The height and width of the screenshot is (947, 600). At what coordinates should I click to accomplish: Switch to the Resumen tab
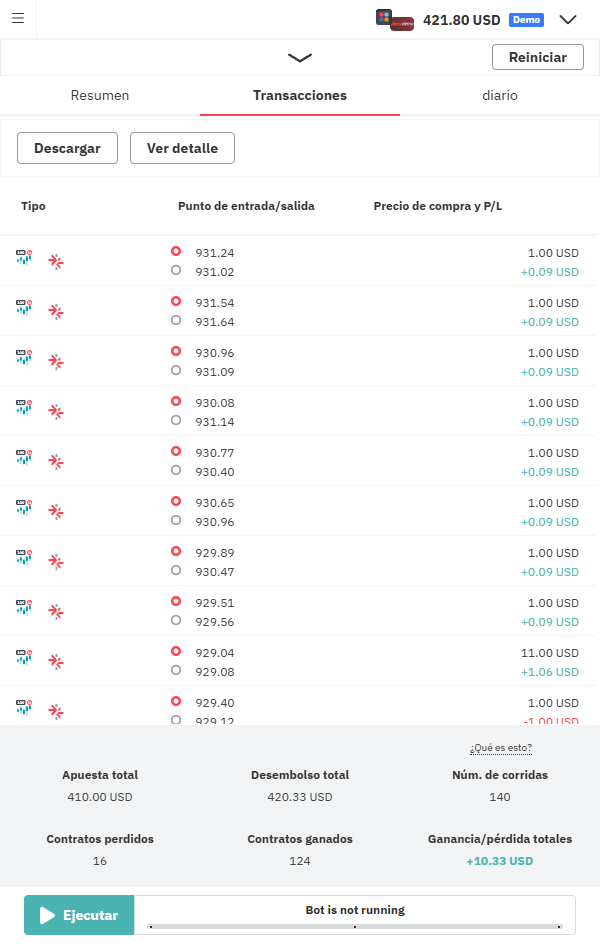[99, 95]
